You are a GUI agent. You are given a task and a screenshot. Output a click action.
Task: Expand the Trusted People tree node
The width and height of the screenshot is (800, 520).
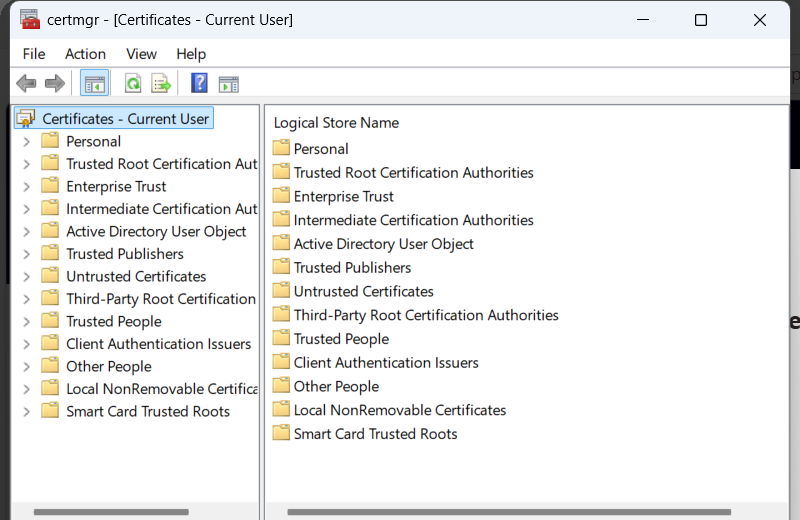pos(27,321)
